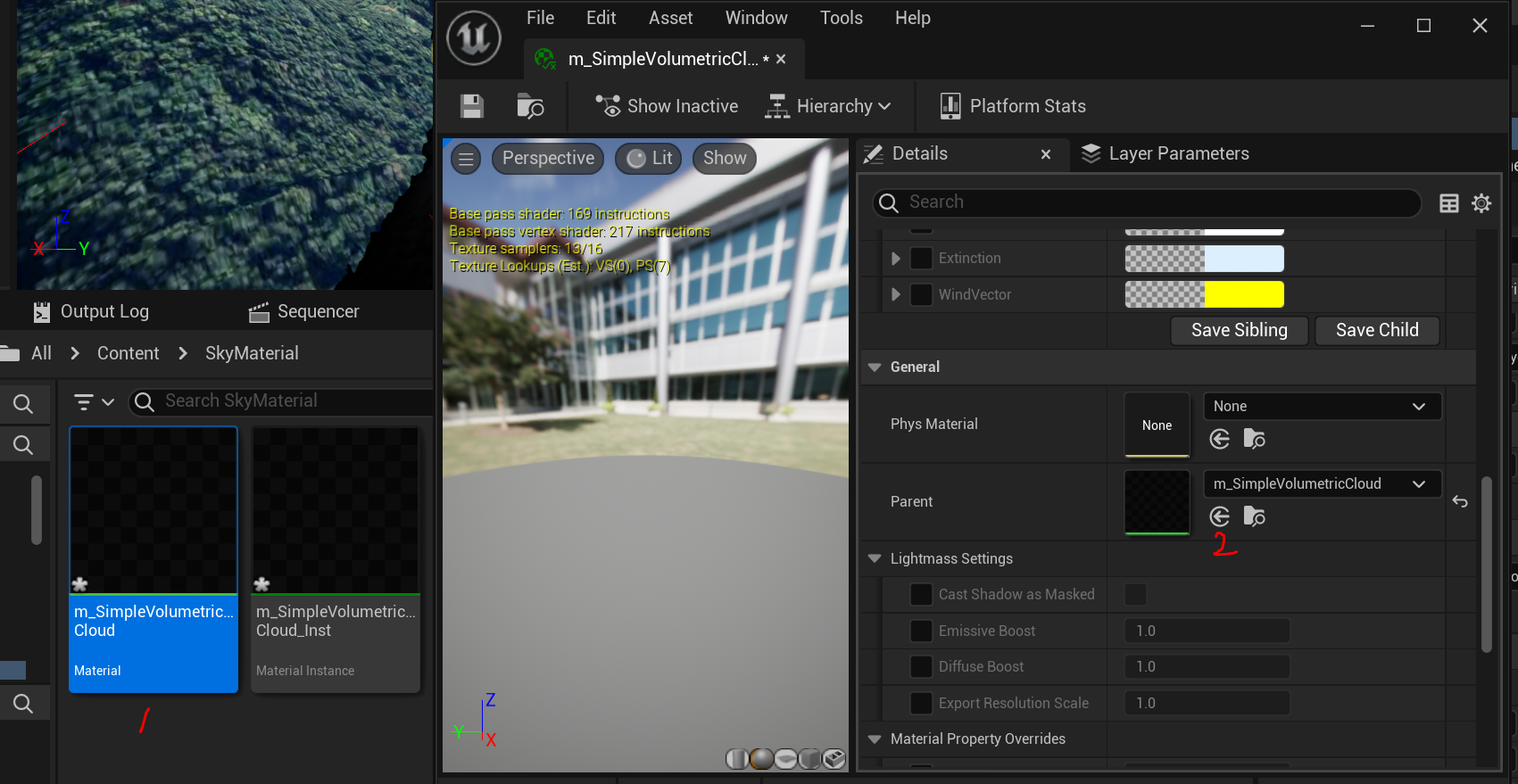Open the Hierarchy dropdown
Viewport: 1518px width, 784px height.
828,106
